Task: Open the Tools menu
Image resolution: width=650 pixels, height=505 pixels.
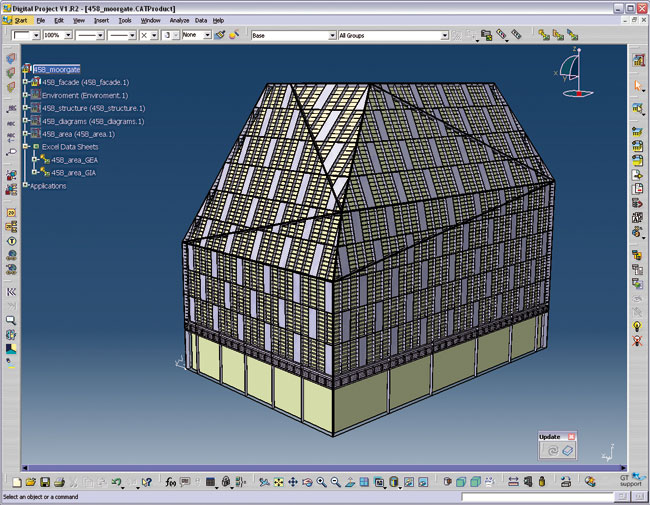Action: 124,20
